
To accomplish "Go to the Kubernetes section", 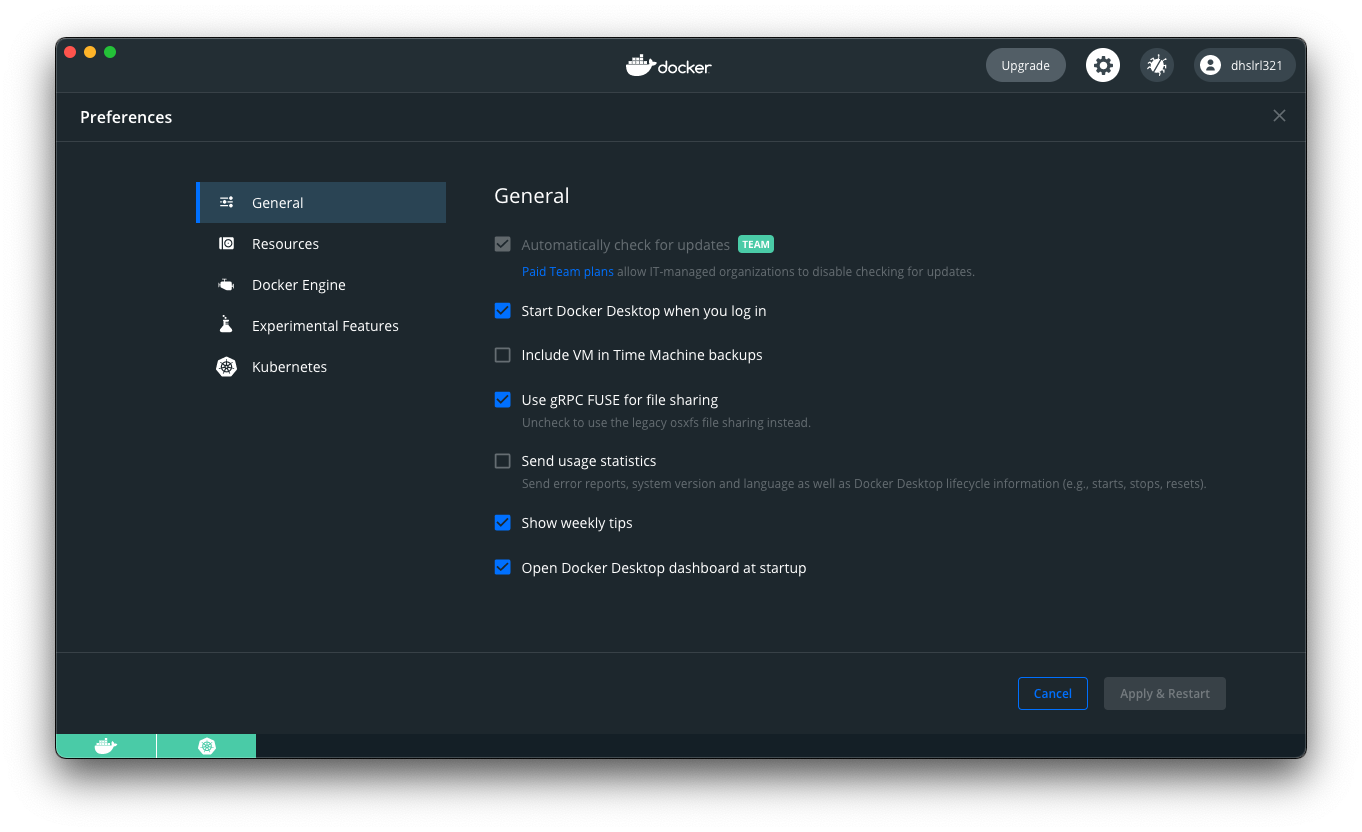I will tap(321, 367).
